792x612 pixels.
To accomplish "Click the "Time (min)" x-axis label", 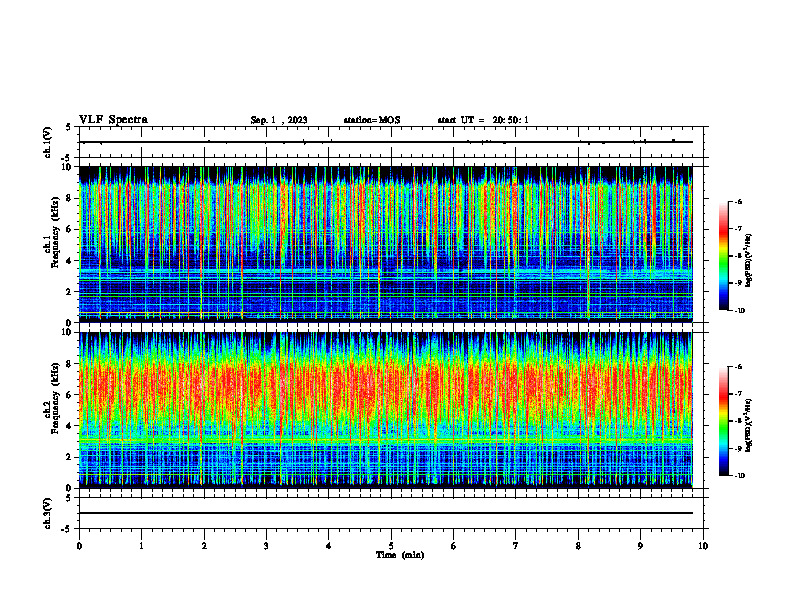I will pos(400,555).
